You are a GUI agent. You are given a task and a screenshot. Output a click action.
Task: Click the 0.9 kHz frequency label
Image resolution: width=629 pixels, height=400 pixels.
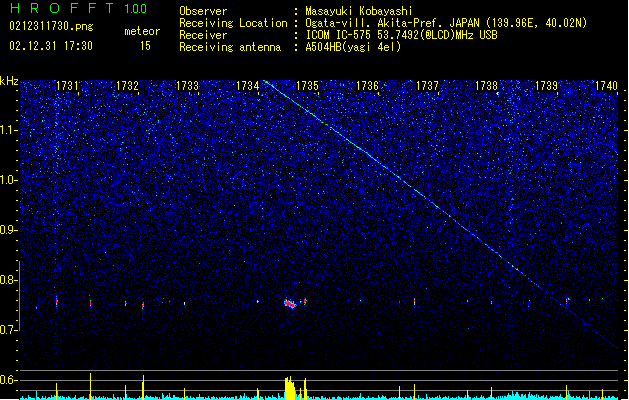[8, 230]
